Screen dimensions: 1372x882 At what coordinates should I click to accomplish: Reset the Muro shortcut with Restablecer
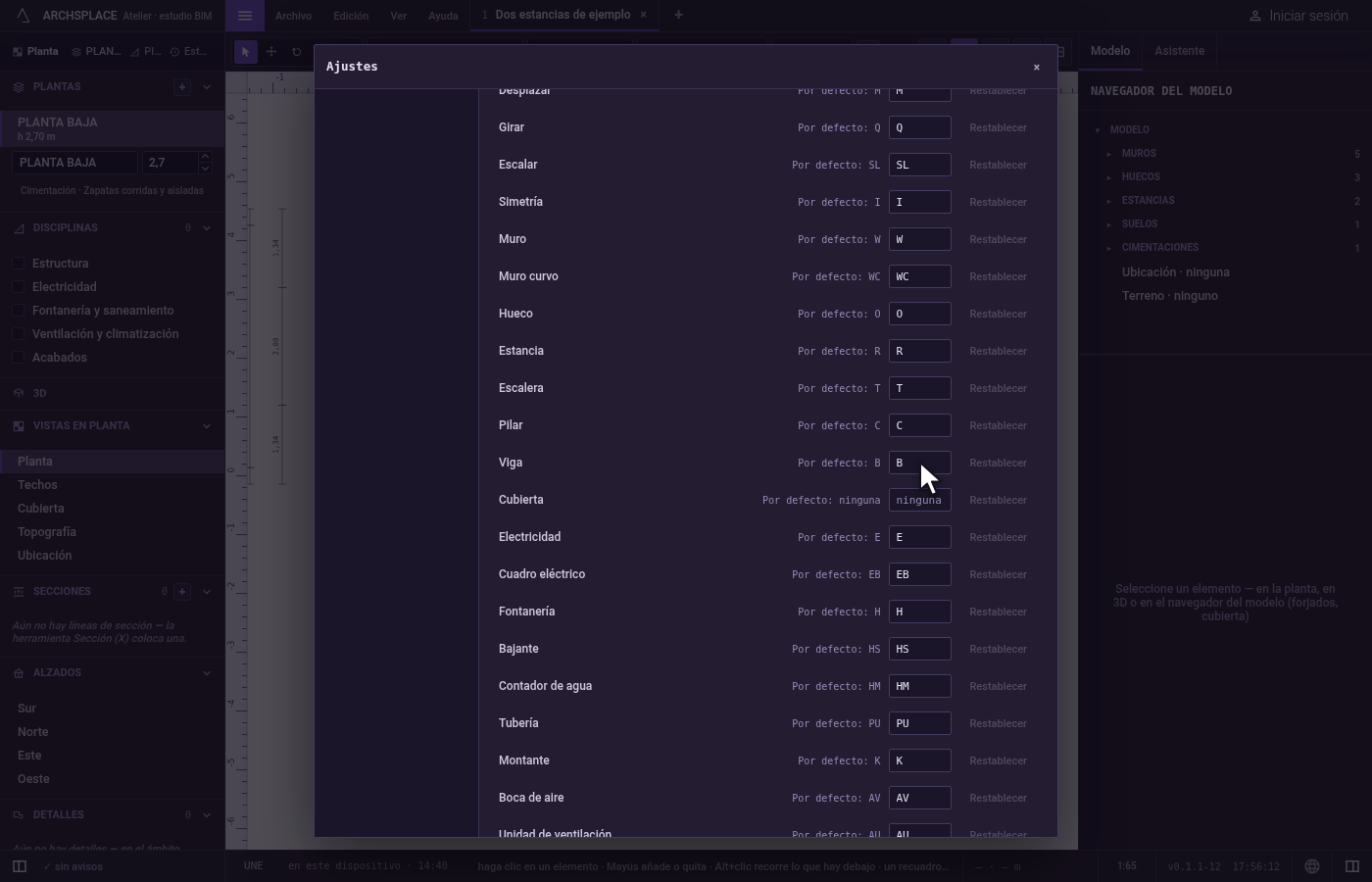click(998, 239)
